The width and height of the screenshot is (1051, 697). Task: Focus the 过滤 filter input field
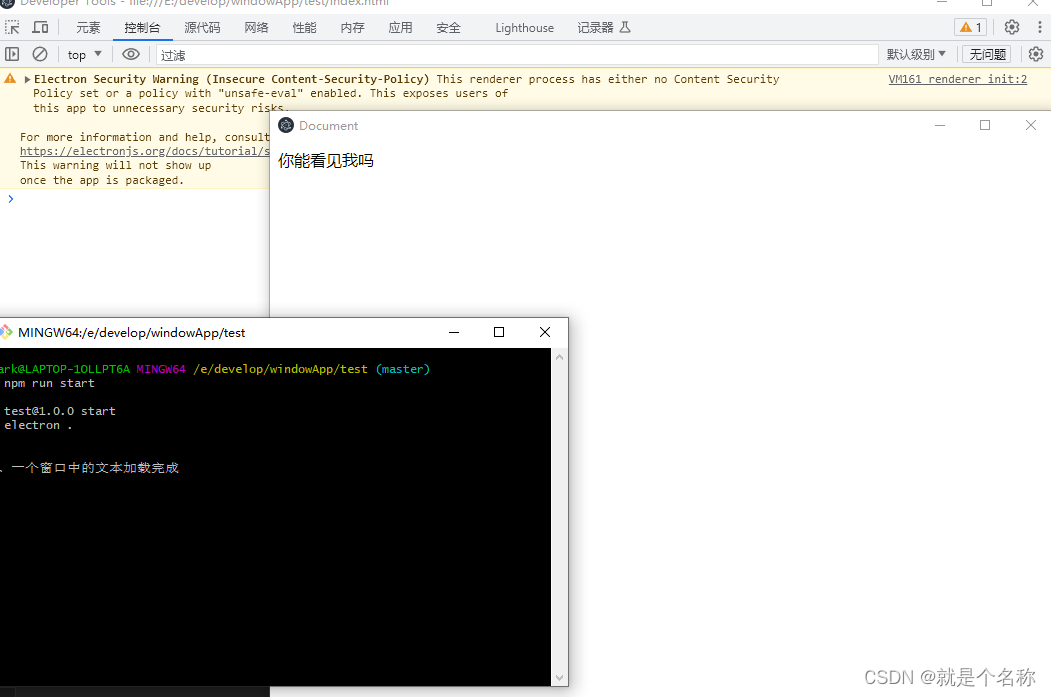[x=517, y=55]
